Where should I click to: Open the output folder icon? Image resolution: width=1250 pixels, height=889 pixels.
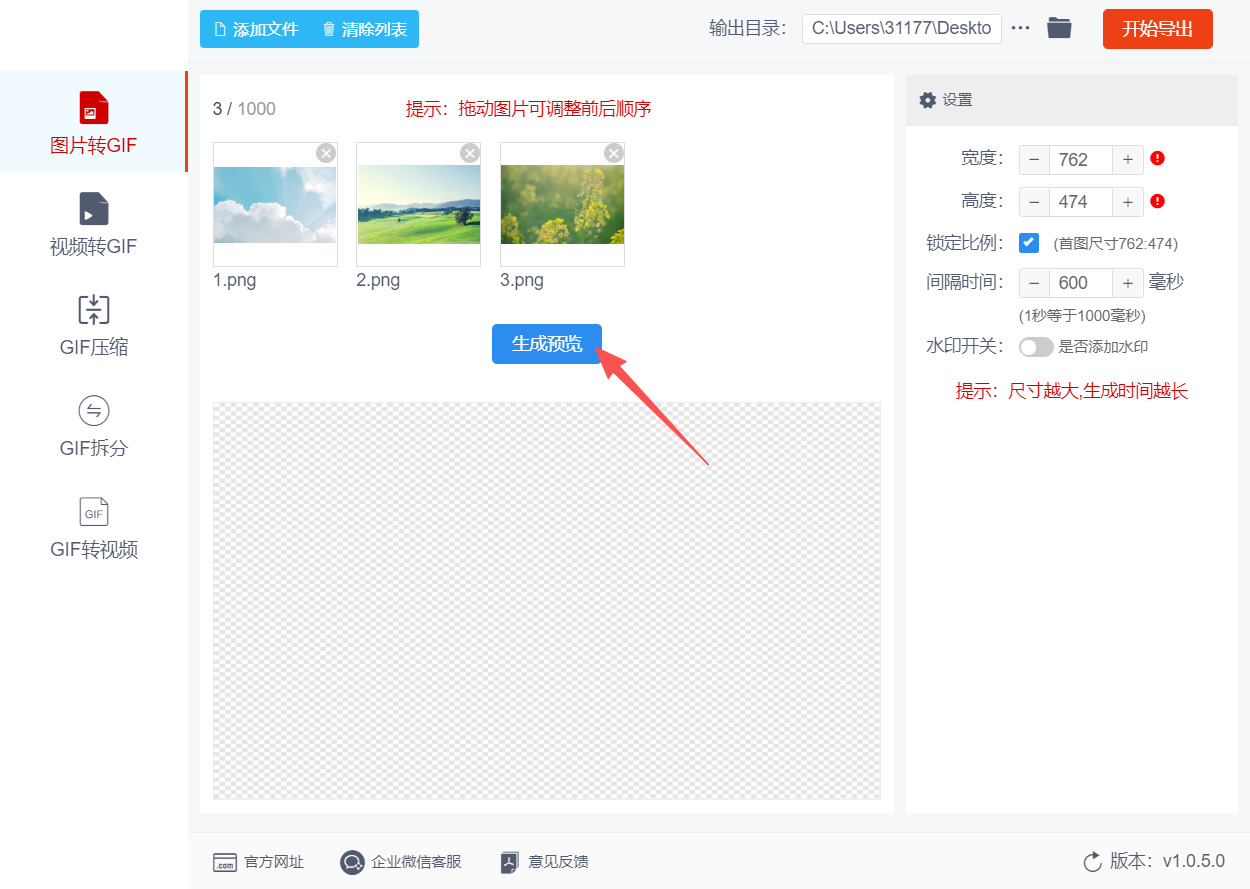(1059, 28)
